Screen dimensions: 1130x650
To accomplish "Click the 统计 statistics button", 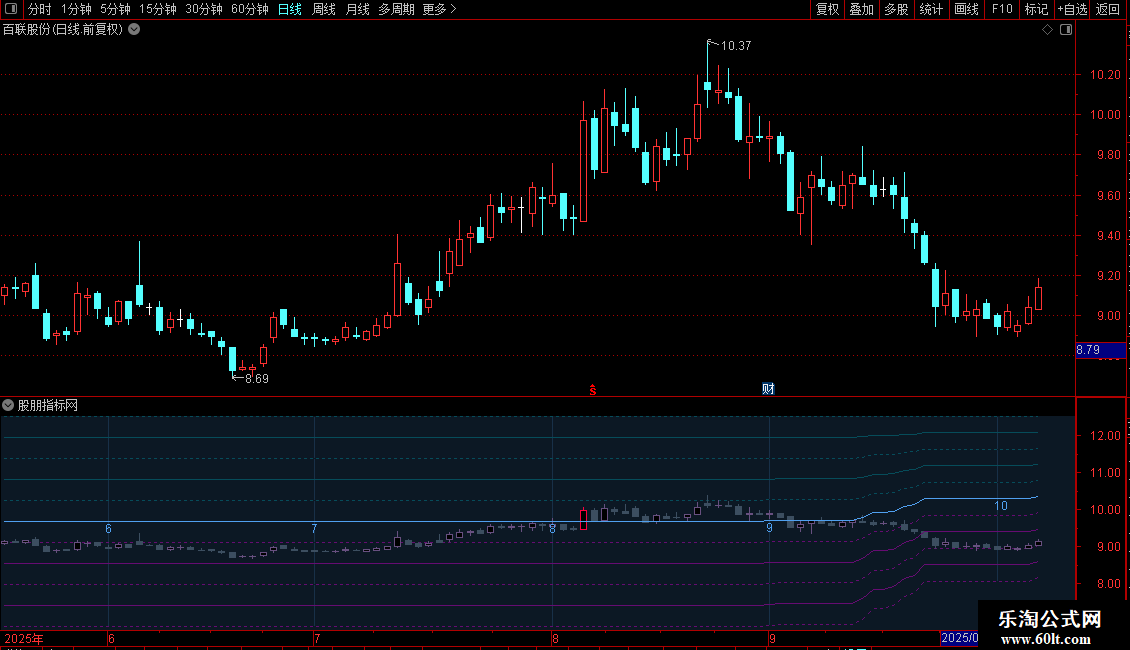I will pyautogui.click(x=930, y=9).
